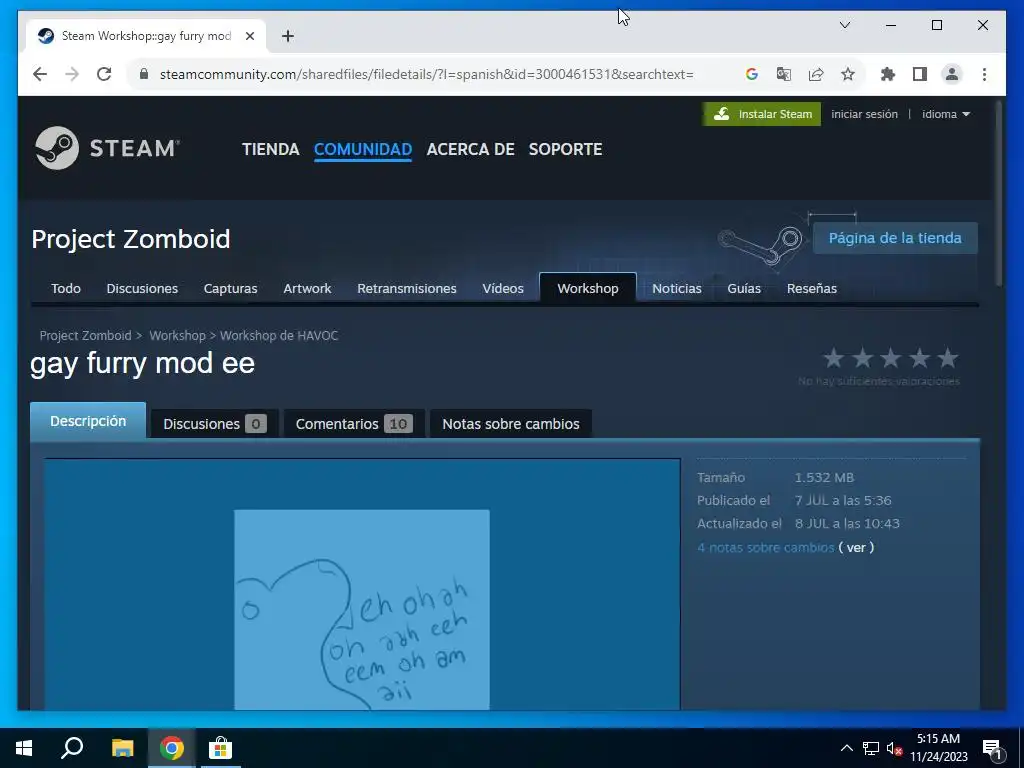Click the padlock site info icon
Image resolution: width=1024 pixels, height=768 pixels.
pos(144,74)
